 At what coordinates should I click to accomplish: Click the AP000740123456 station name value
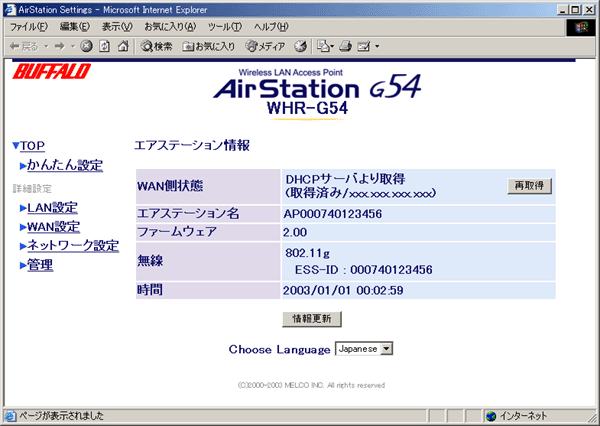[x=333, y=214]
